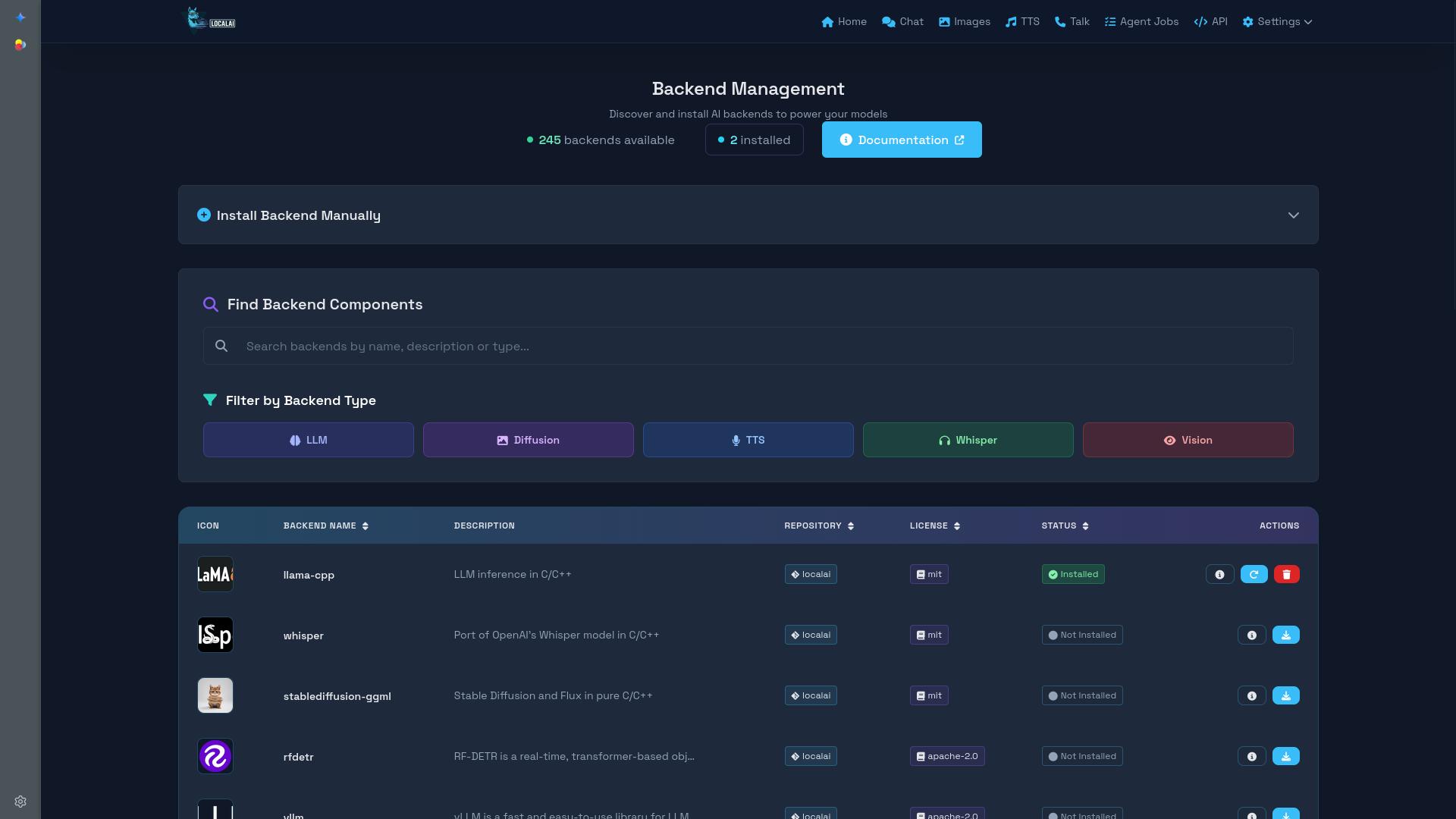Filter backends by Diffusion type
The image size is (1456, 819).
coord(529,440)
